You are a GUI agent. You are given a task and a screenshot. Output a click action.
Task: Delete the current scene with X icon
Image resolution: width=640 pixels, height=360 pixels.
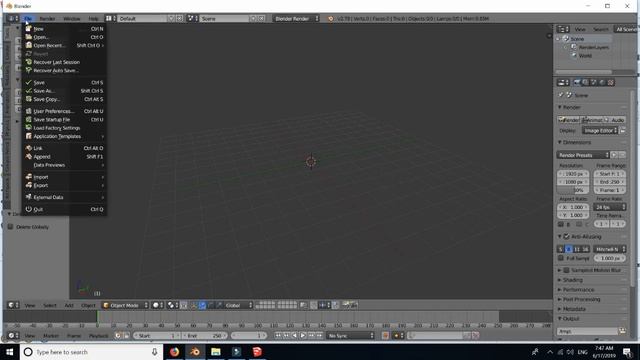262,18
